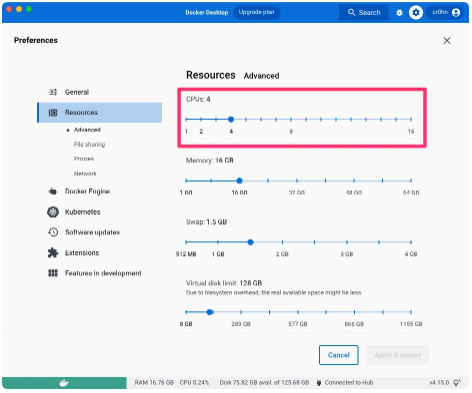Click the Features in development grid icon
Viewport: 472px width, 393px height.
tap(53, 273)
